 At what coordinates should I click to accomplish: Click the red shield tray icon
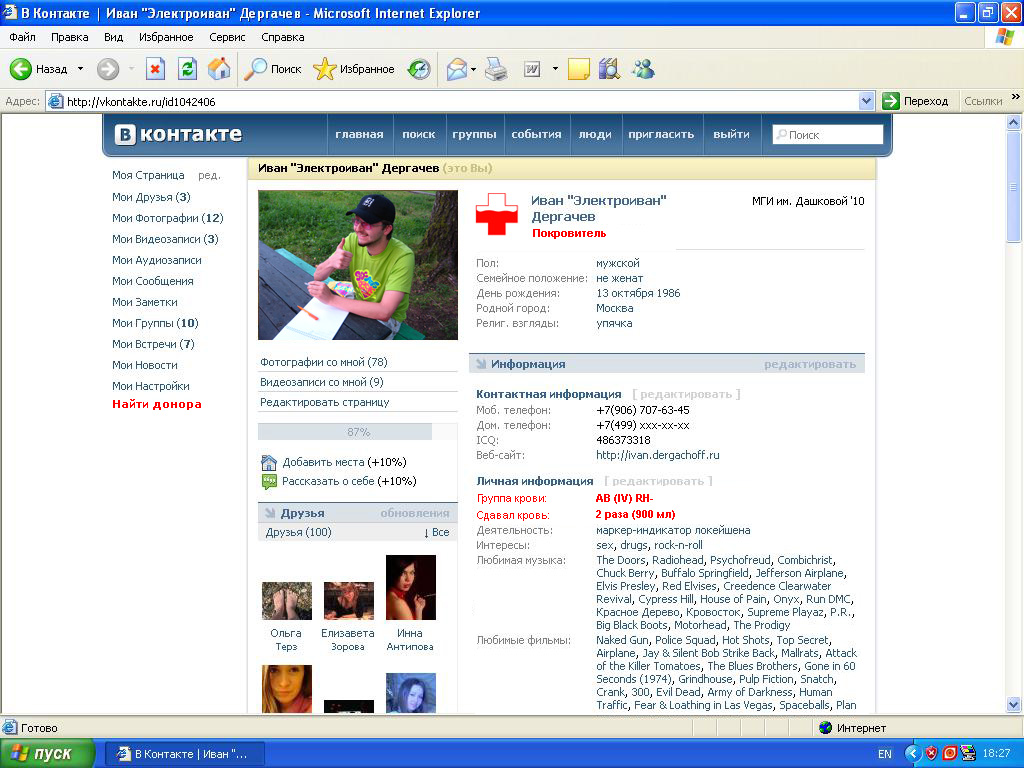pos(931,753)
